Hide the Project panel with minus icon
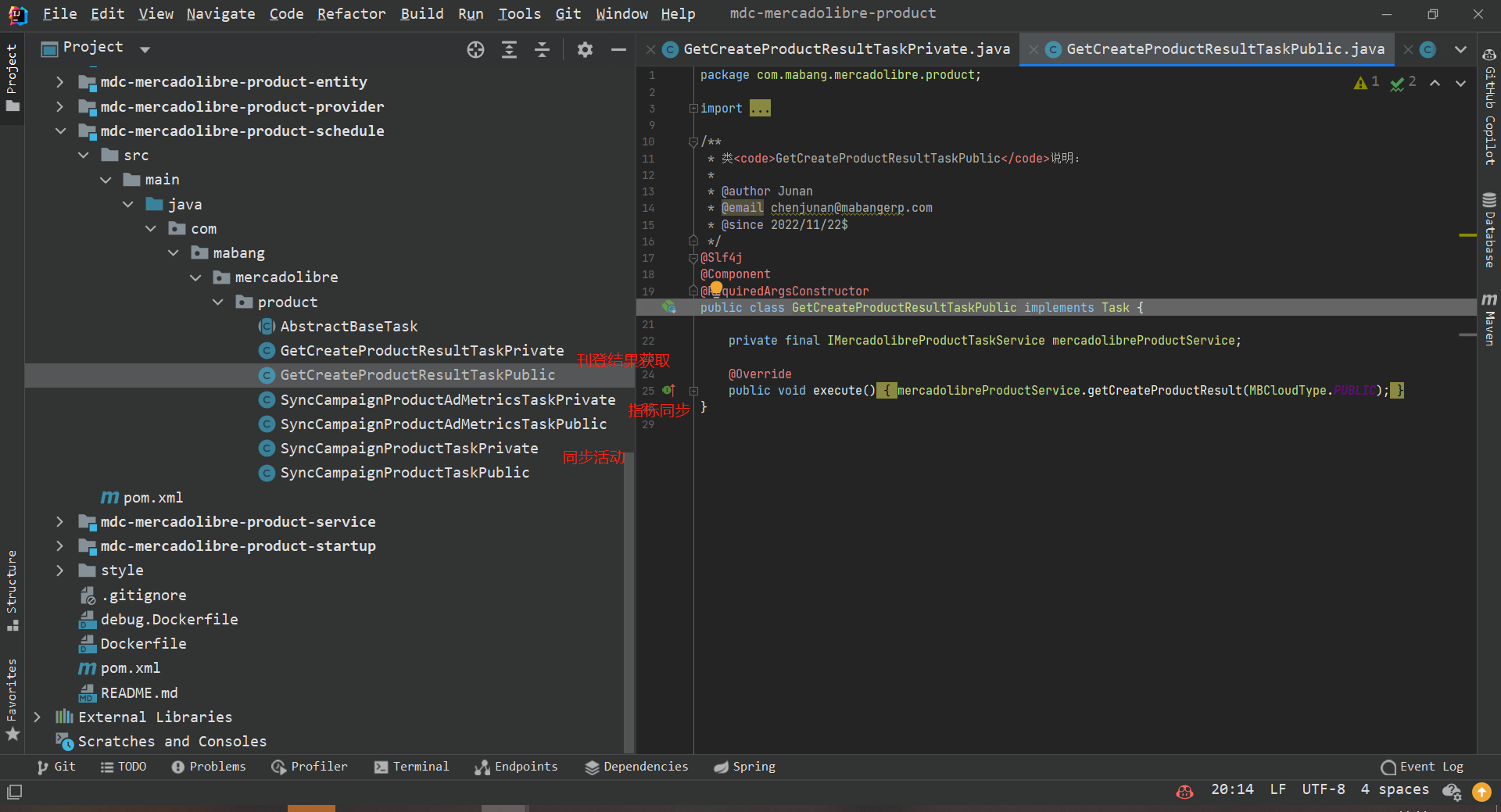This screenshot has width=1501, height=812. (x=618, y=50)
